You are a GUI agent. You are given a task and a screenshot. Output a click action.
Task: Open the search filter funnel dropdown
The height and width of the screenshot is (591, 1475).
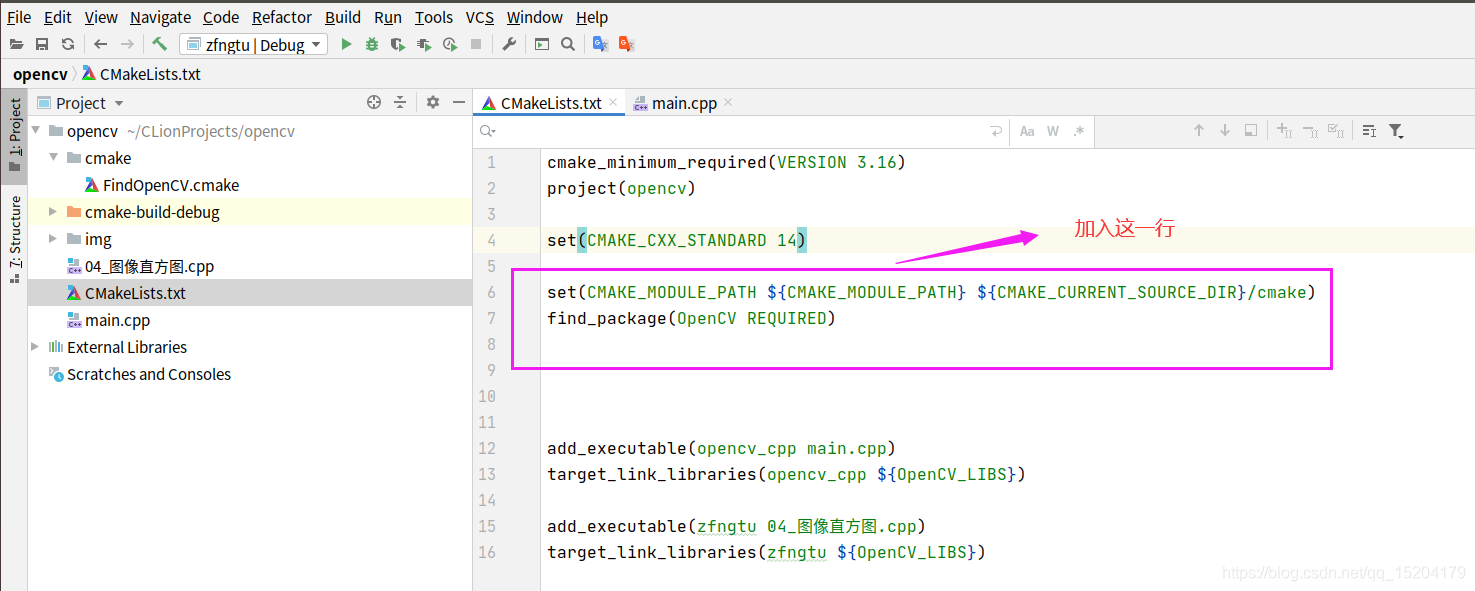(1397, 131)
